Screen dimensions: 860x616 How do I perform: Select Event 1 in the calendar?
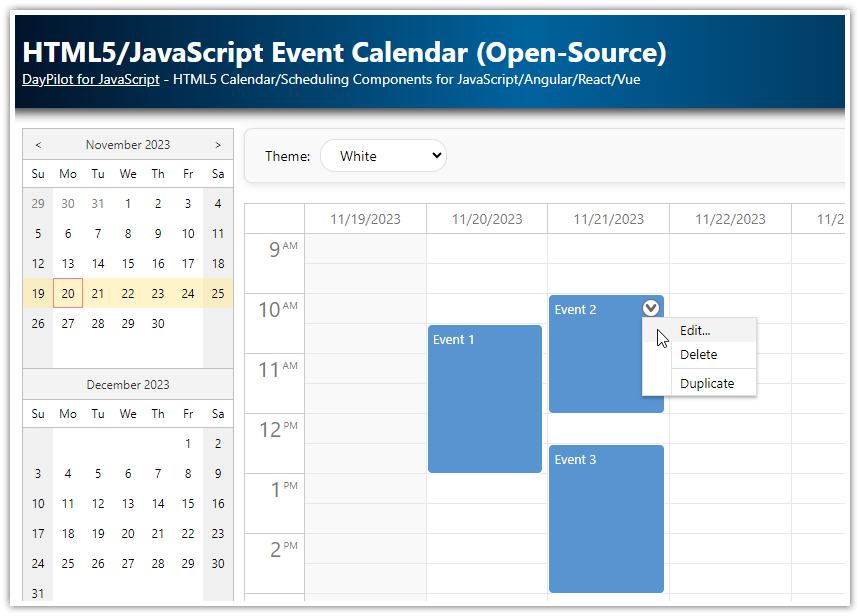coord(484,400)
